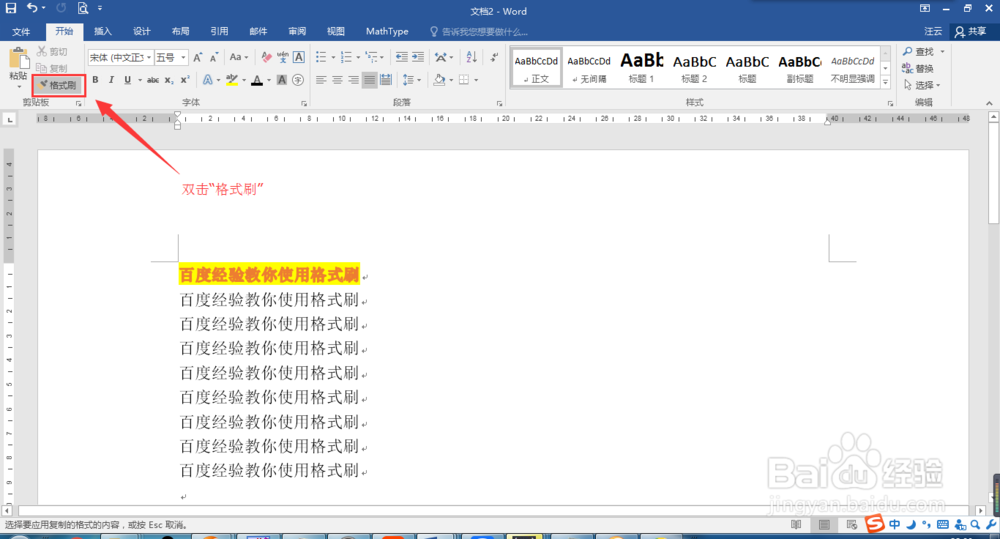Toggle Bold formatting
Image resolution: width=1000 pixels, height=539 pixels.
pyautogui.click(x=95, y=80)
